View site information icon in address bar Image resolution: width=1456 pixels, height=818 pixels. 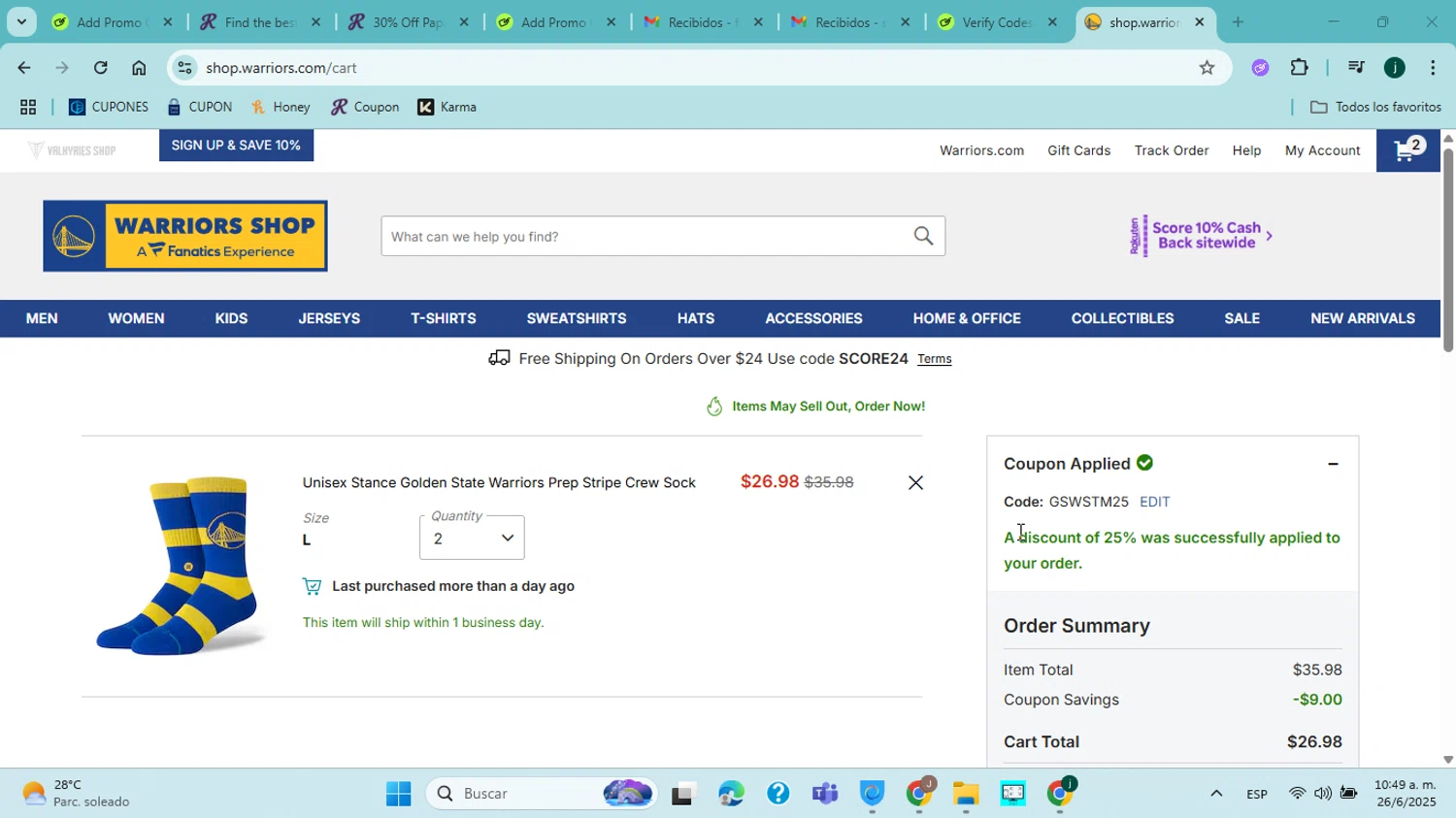point(185,67)
